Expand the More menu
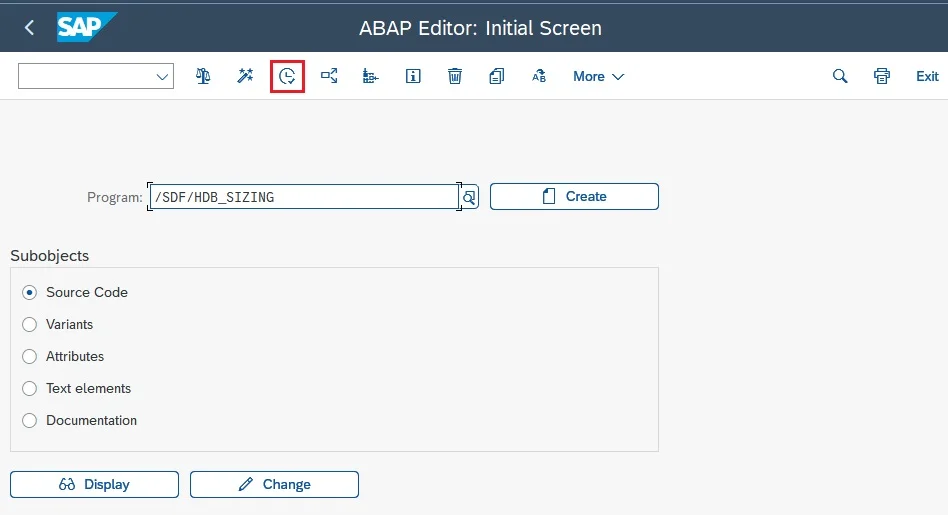This screenshot has height=515, width=948. (x=599, y=77)
